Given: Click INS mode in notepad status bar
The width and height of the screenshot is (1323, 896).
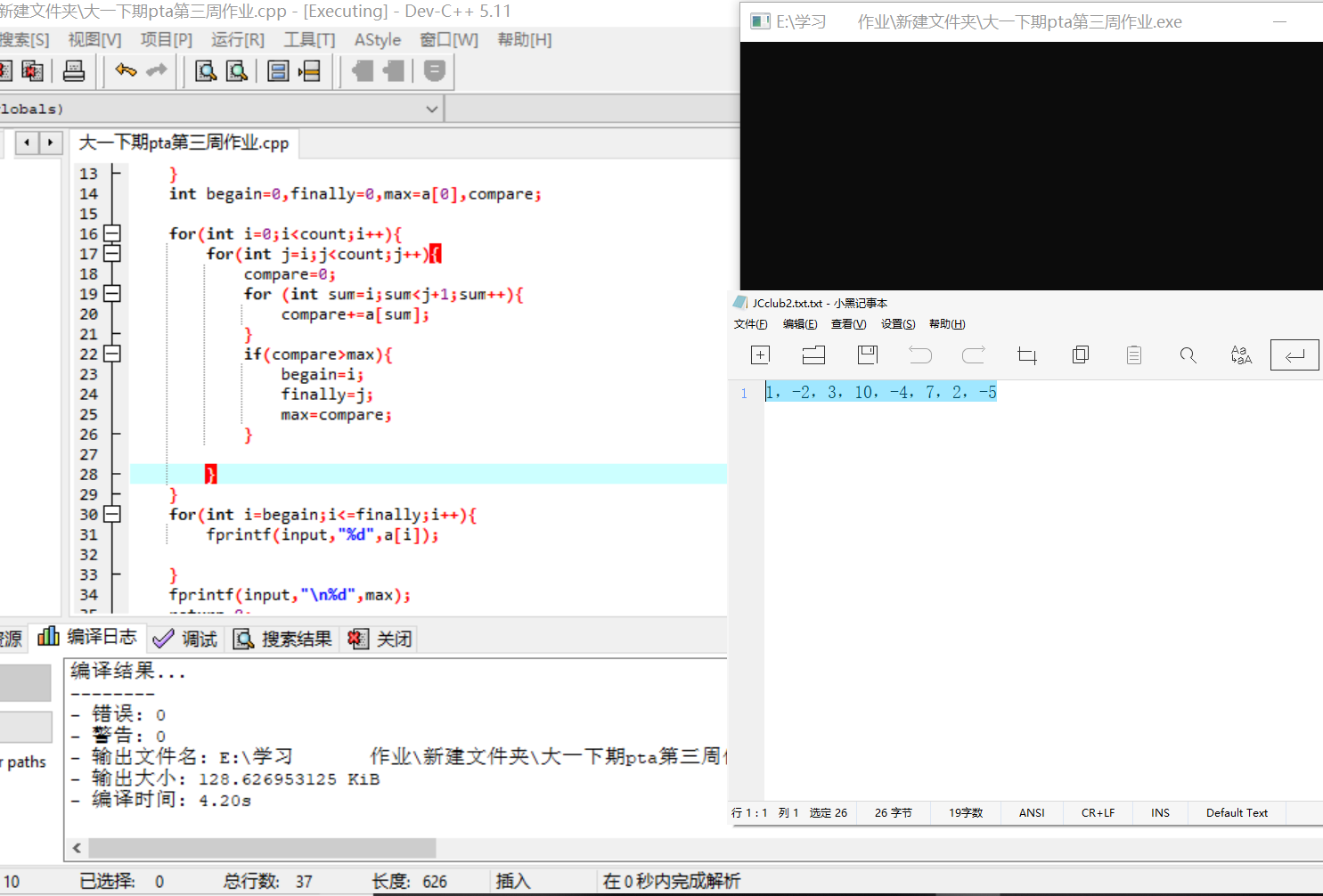Looking at the screenshot, I should tap(1160, 812).
